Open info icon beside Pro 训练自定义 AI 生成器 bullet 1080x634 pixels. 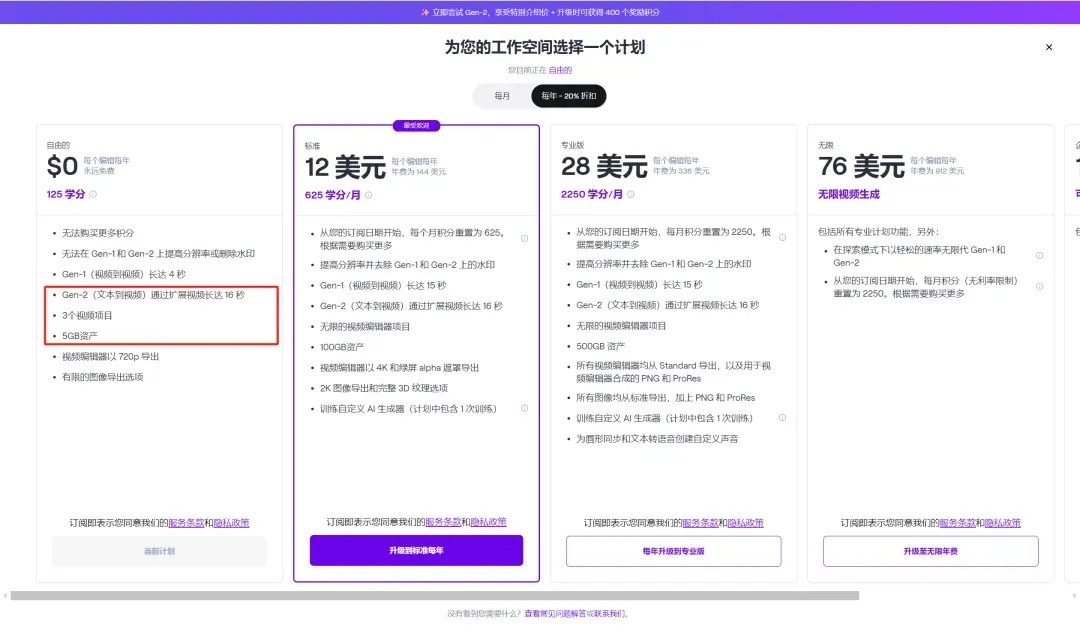tap(782, 418)
